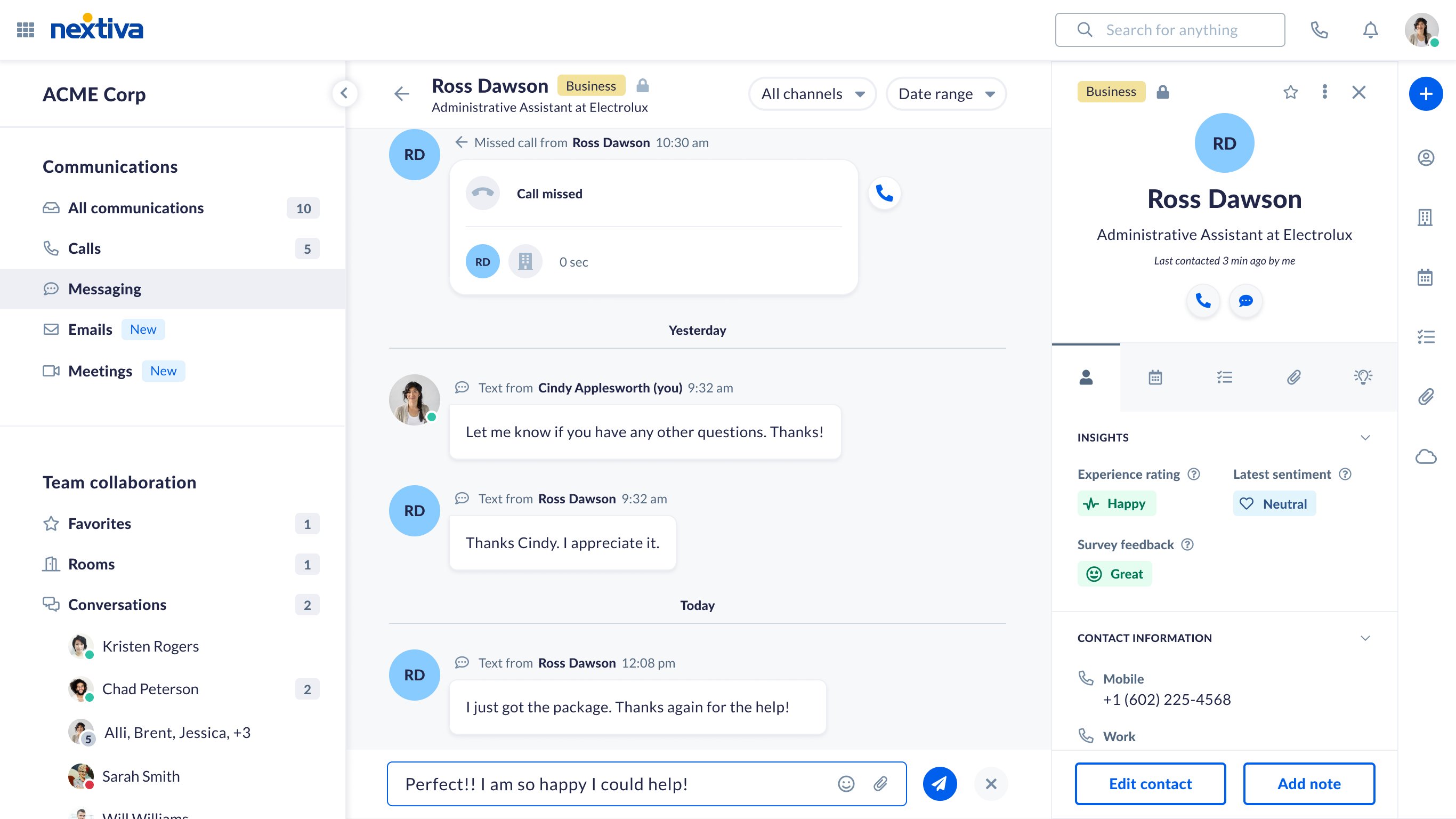This screenshot has height=819, width=1456.
Task: Click the star/favorite icon on Ross Dawson profile
Action: click(1291, 92)
